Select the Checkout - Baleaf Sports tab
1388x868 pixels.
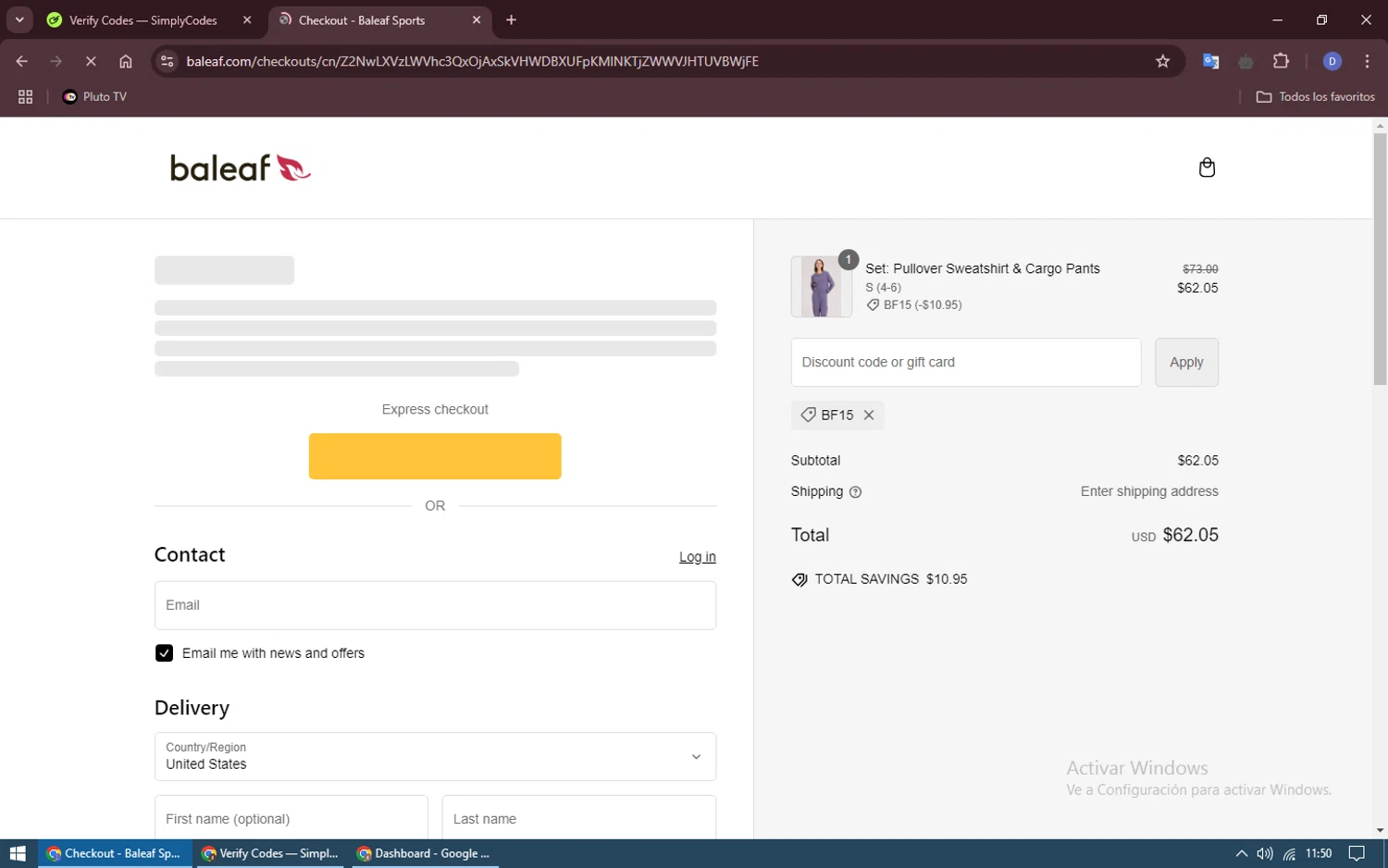[x=362, y=20]
